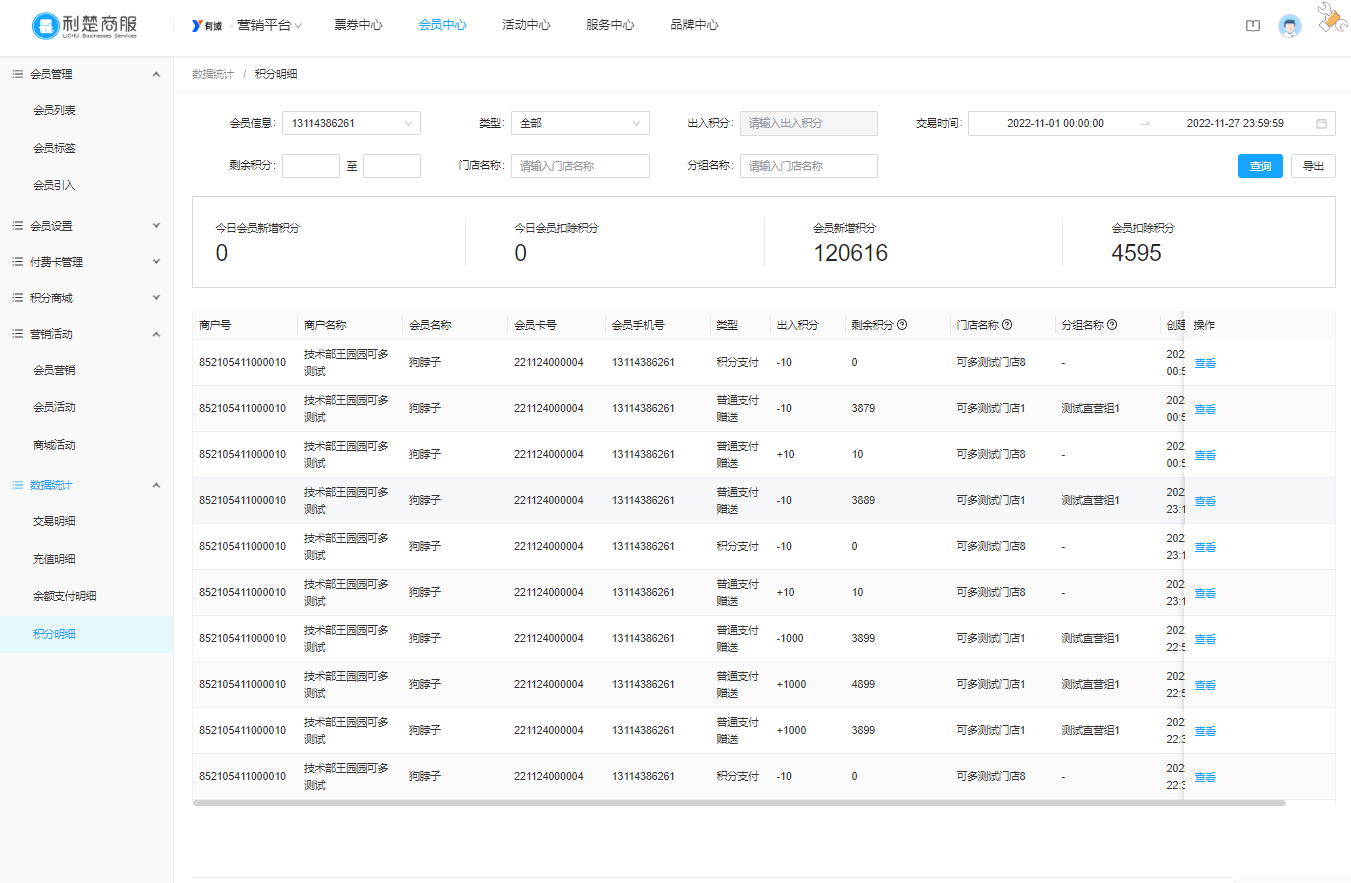Click the 商户号 column header
Image resolution: width=1351 pixels, height=883 pixels.
(215, 325)
